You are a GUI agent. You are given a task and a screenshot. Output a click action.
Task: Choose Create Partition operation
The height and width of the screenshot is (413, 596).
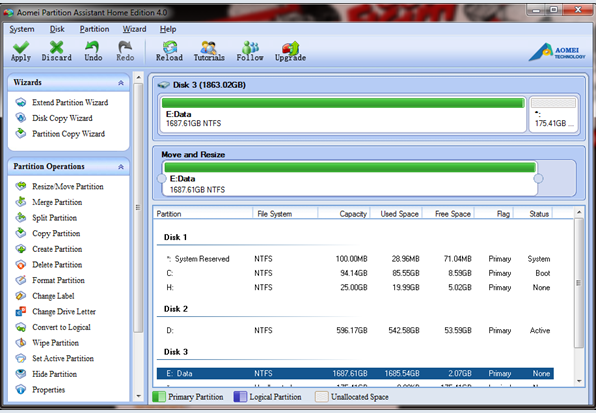[57, 249]
